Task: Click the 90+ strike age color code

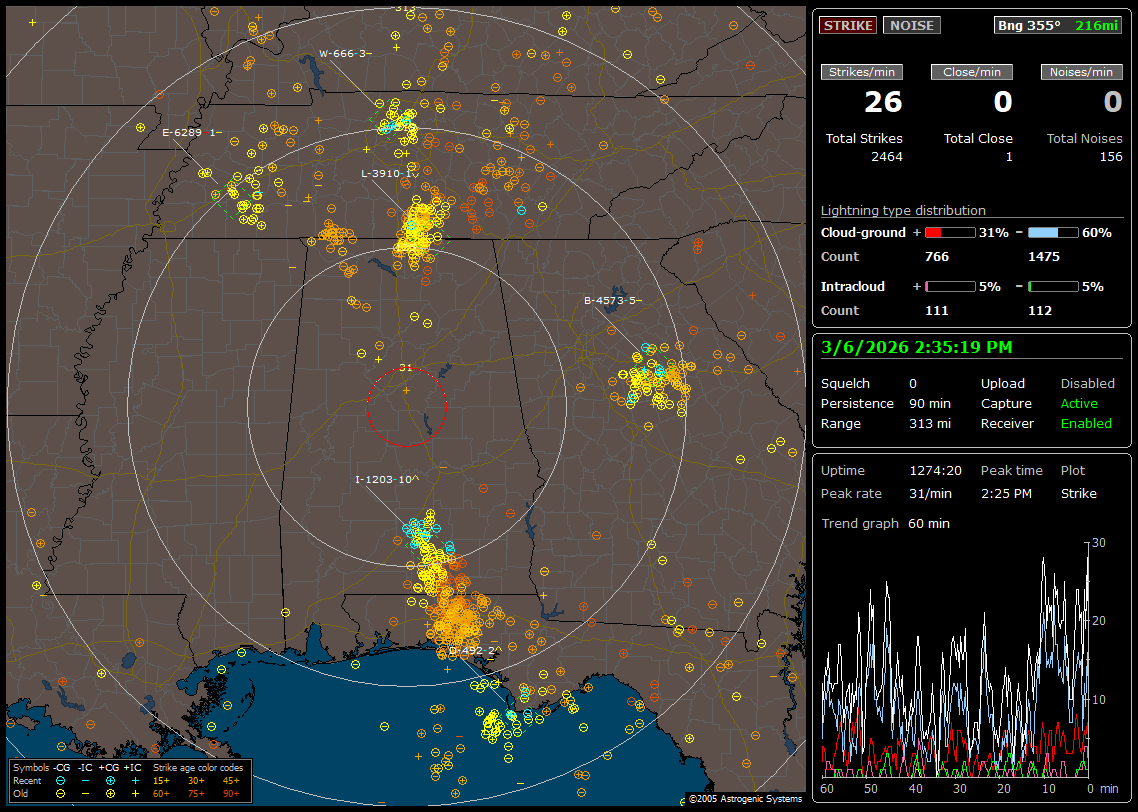Action: pyautogui.click(x=230, y=792)
